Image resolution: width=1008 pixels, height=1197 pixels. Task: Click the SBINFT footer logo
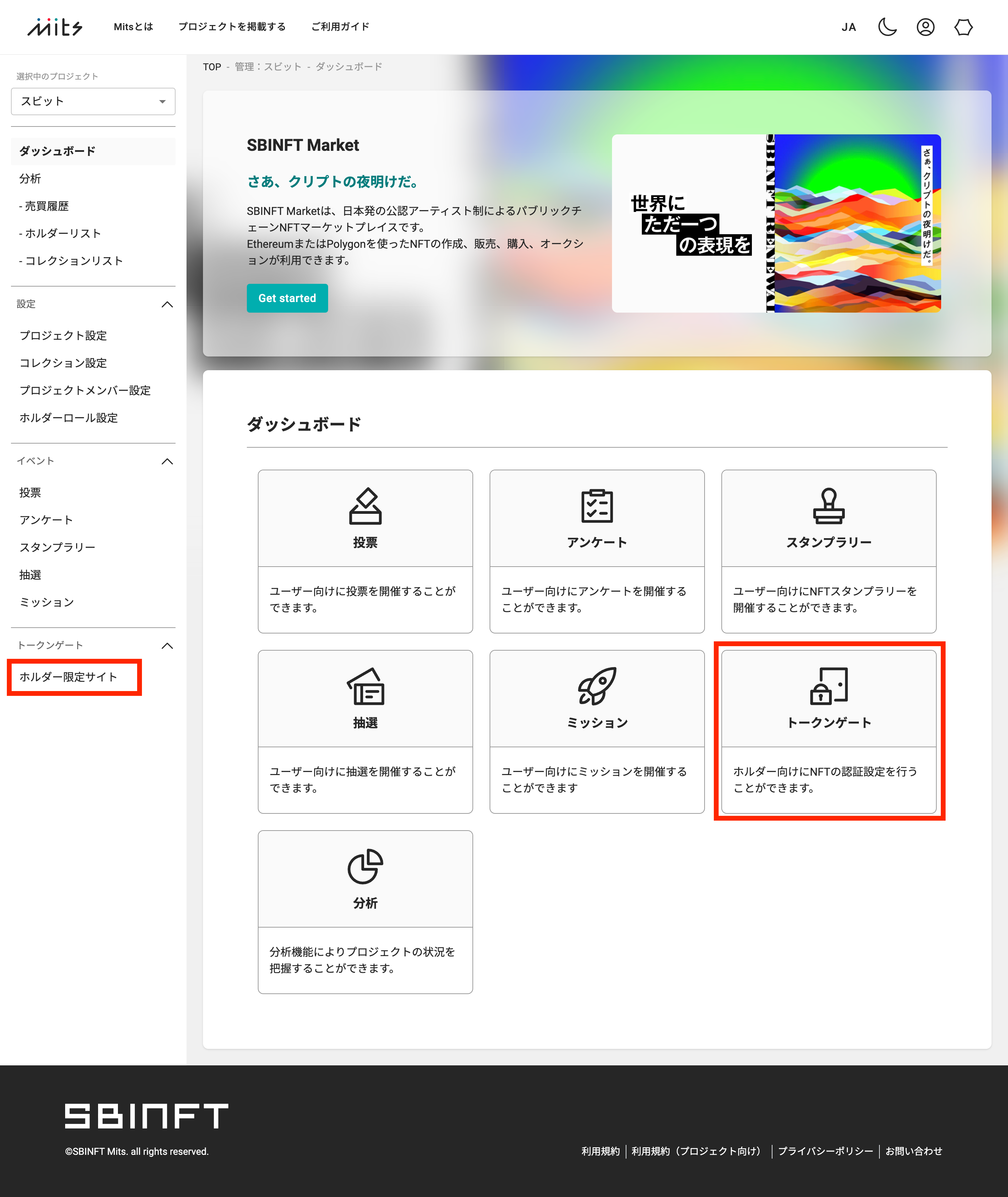[146, 1116]
